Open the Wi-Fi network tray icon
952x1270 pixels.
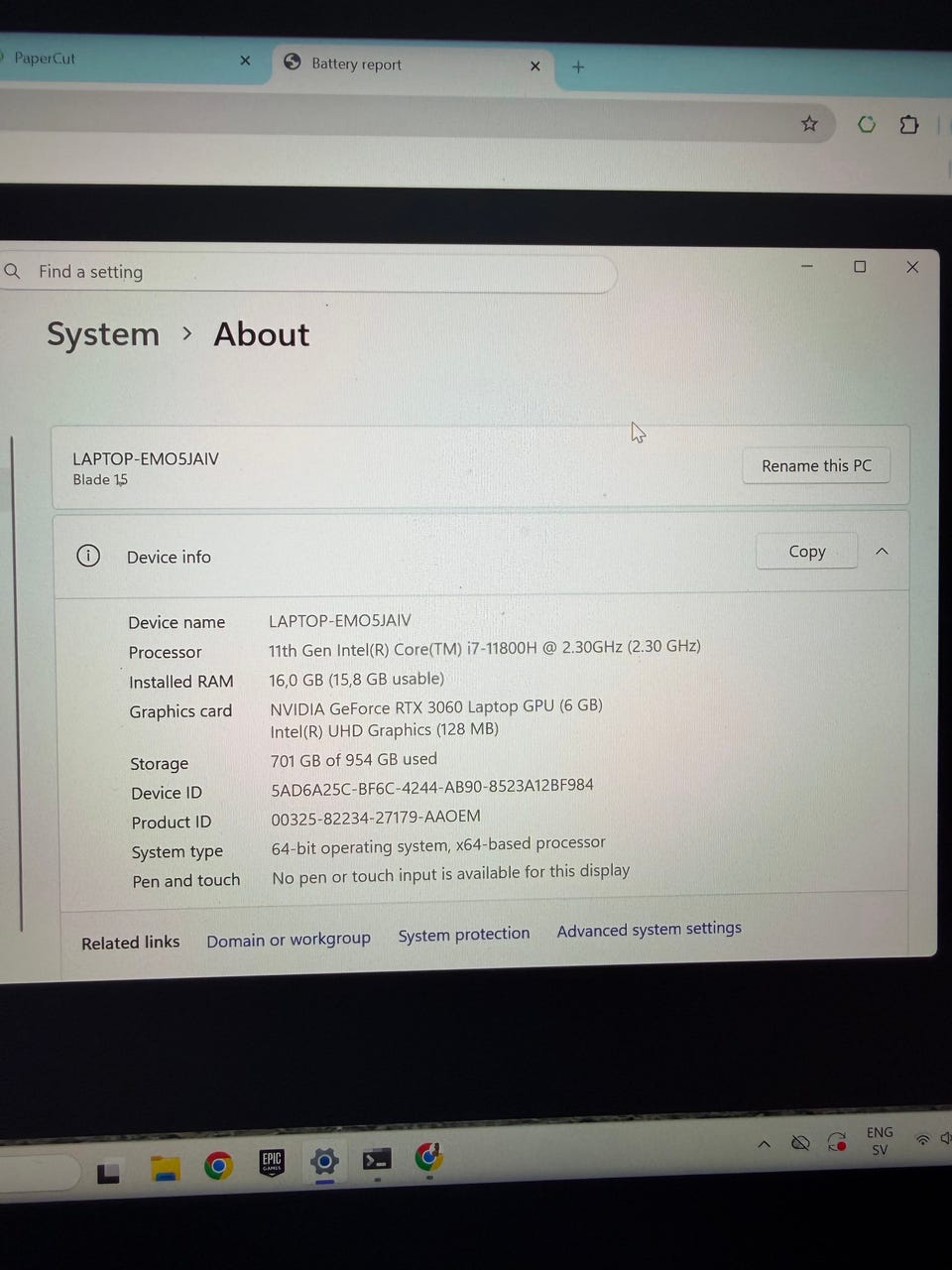[x=923, y=1140]
